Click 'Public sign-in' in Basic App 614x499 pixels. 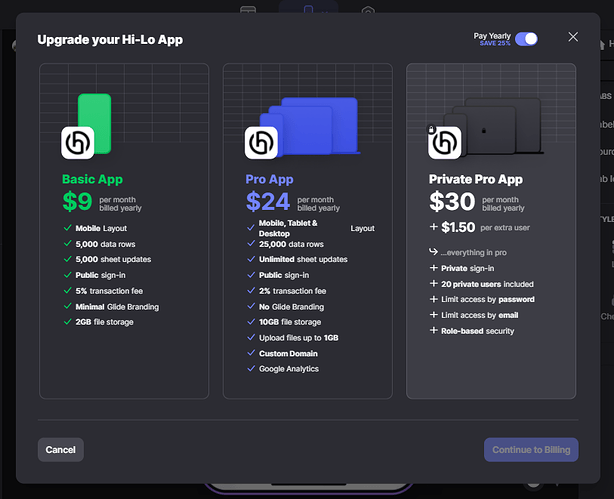(x=100, y=275)
